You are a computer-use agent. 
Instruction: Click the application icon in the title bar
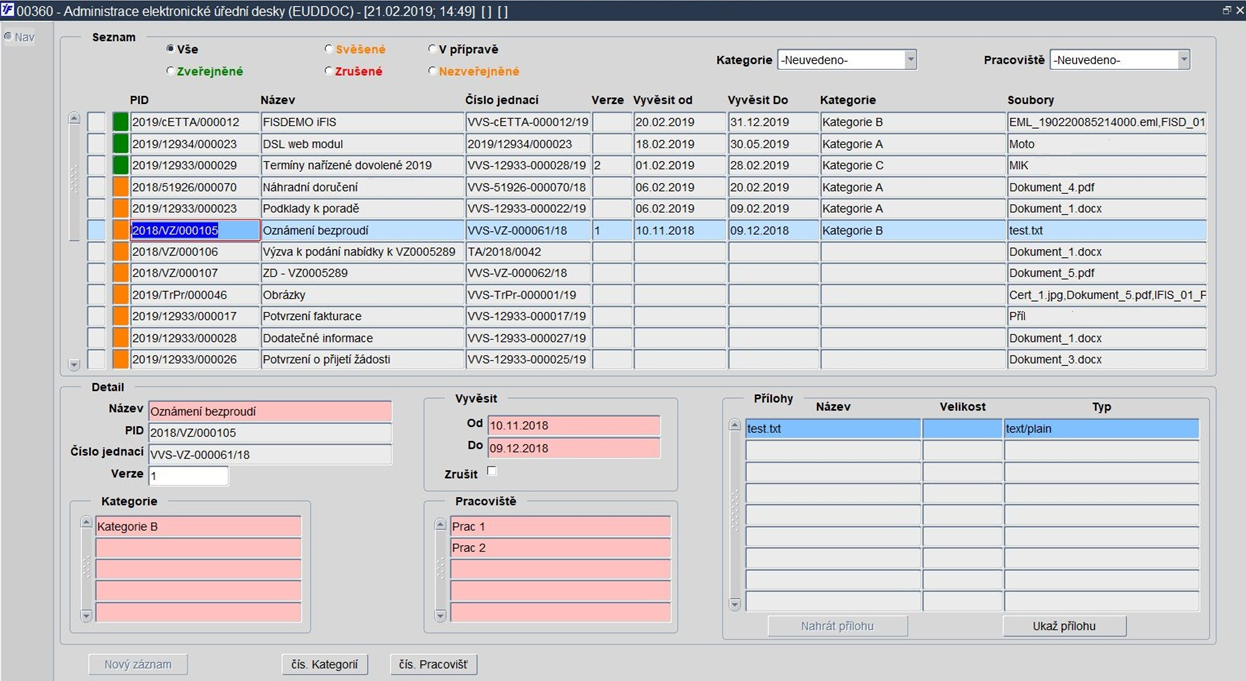pos(9,10)
